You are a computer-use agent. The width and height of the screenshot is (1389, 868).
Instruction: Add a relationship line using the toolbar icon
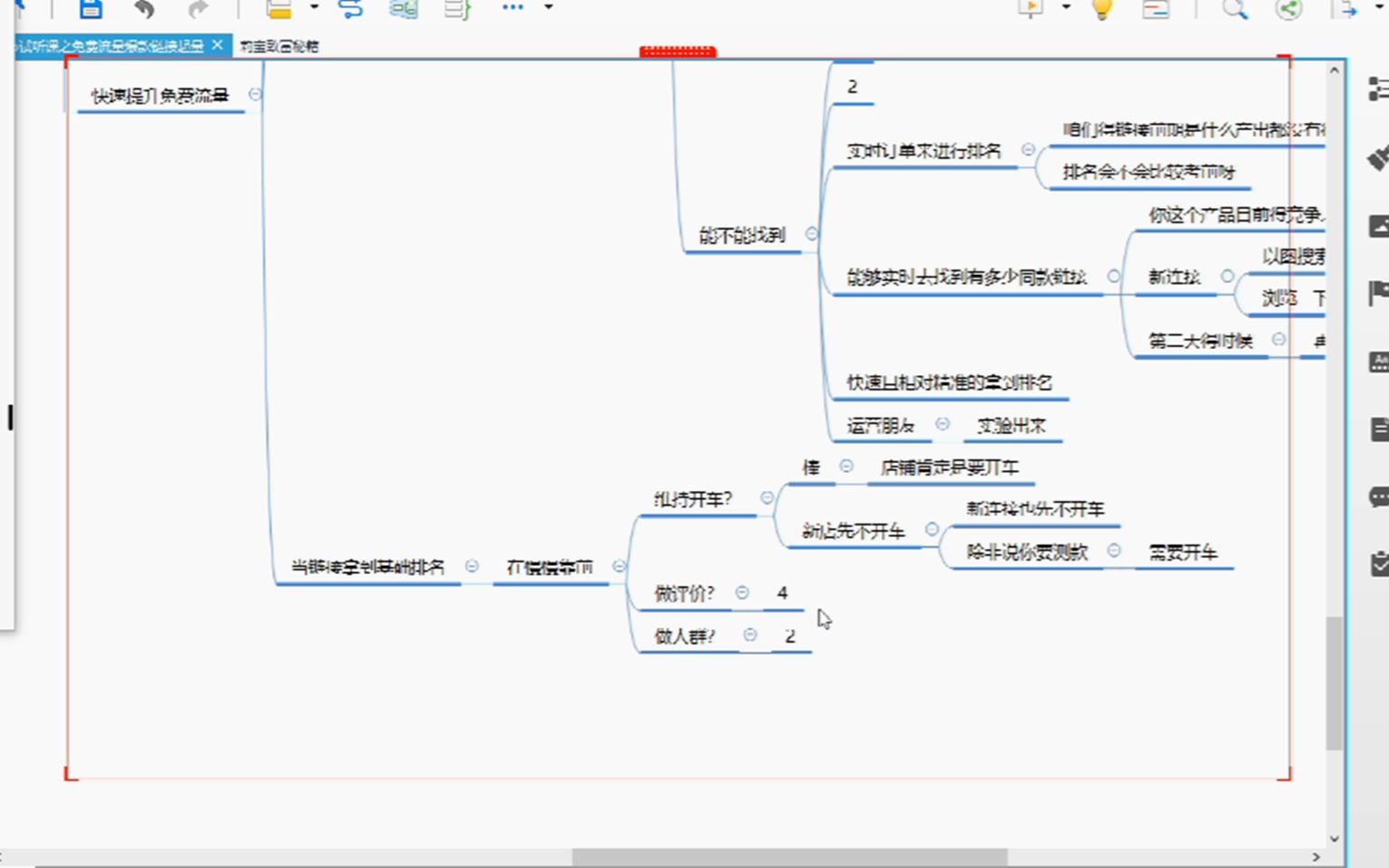(x=350, y=8)
